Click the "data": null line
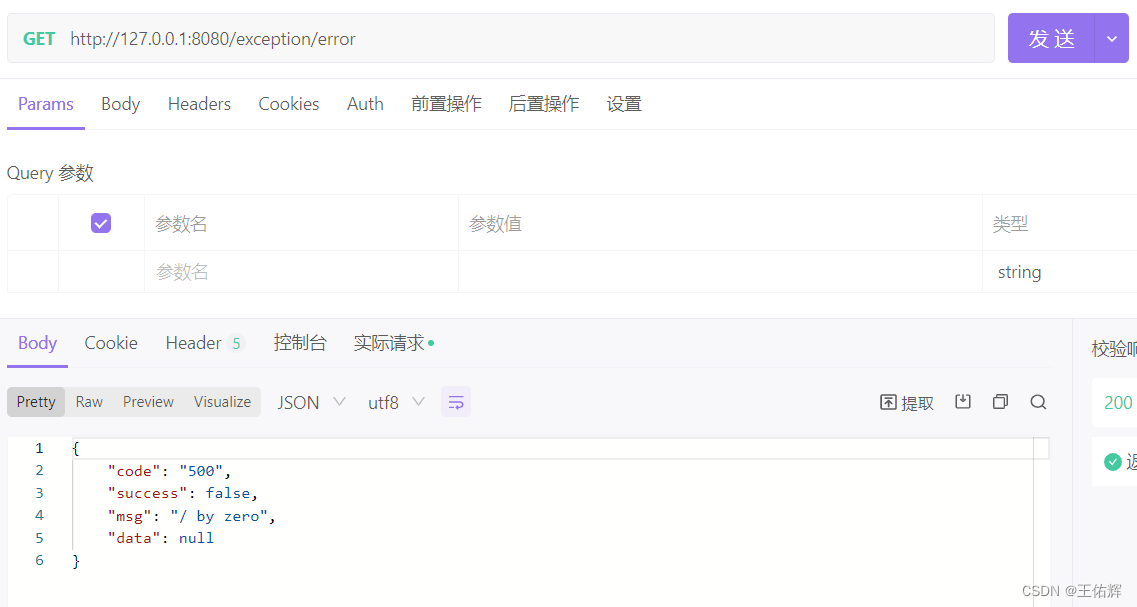This screenshot has width=1137, height=607. pos(160,538)
